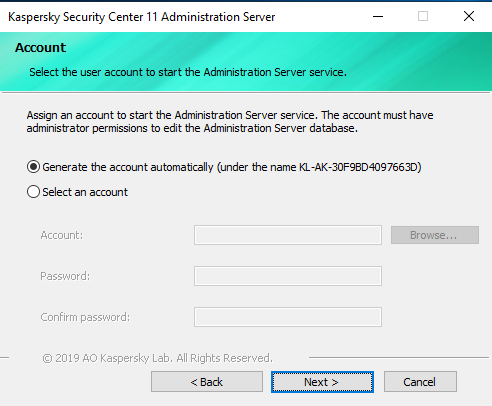Close the installer with the X icon

pos(469,16)
